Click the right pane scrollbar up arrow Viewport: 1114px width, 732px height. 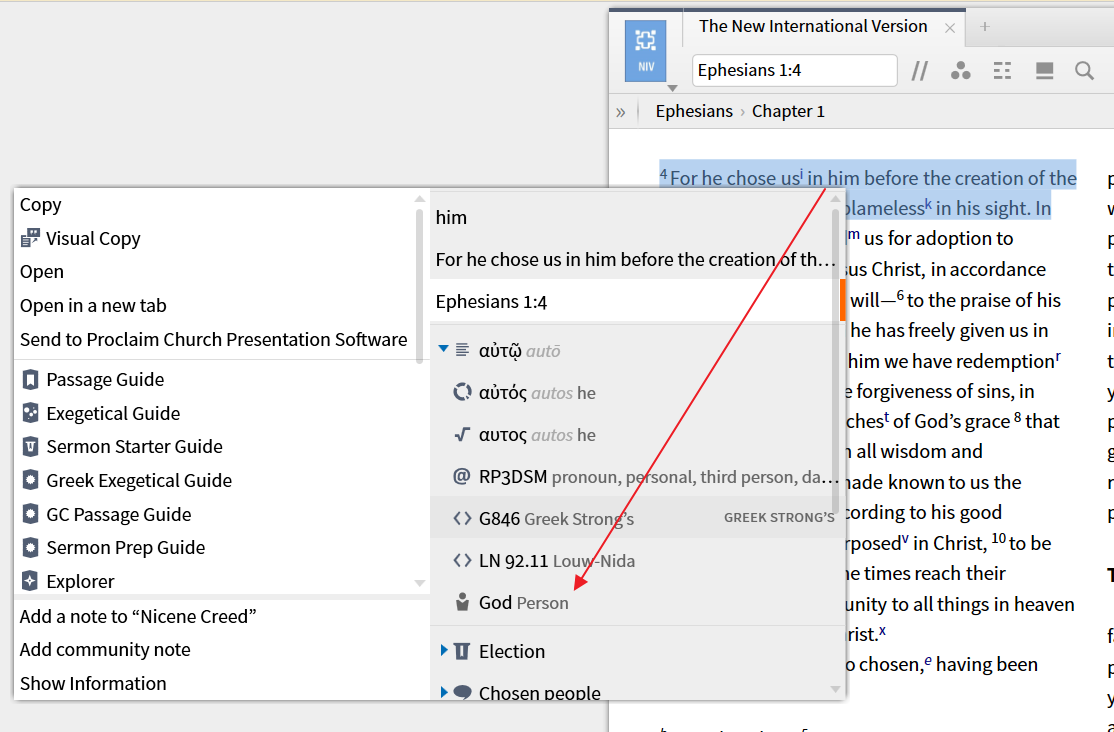point(836,200)
